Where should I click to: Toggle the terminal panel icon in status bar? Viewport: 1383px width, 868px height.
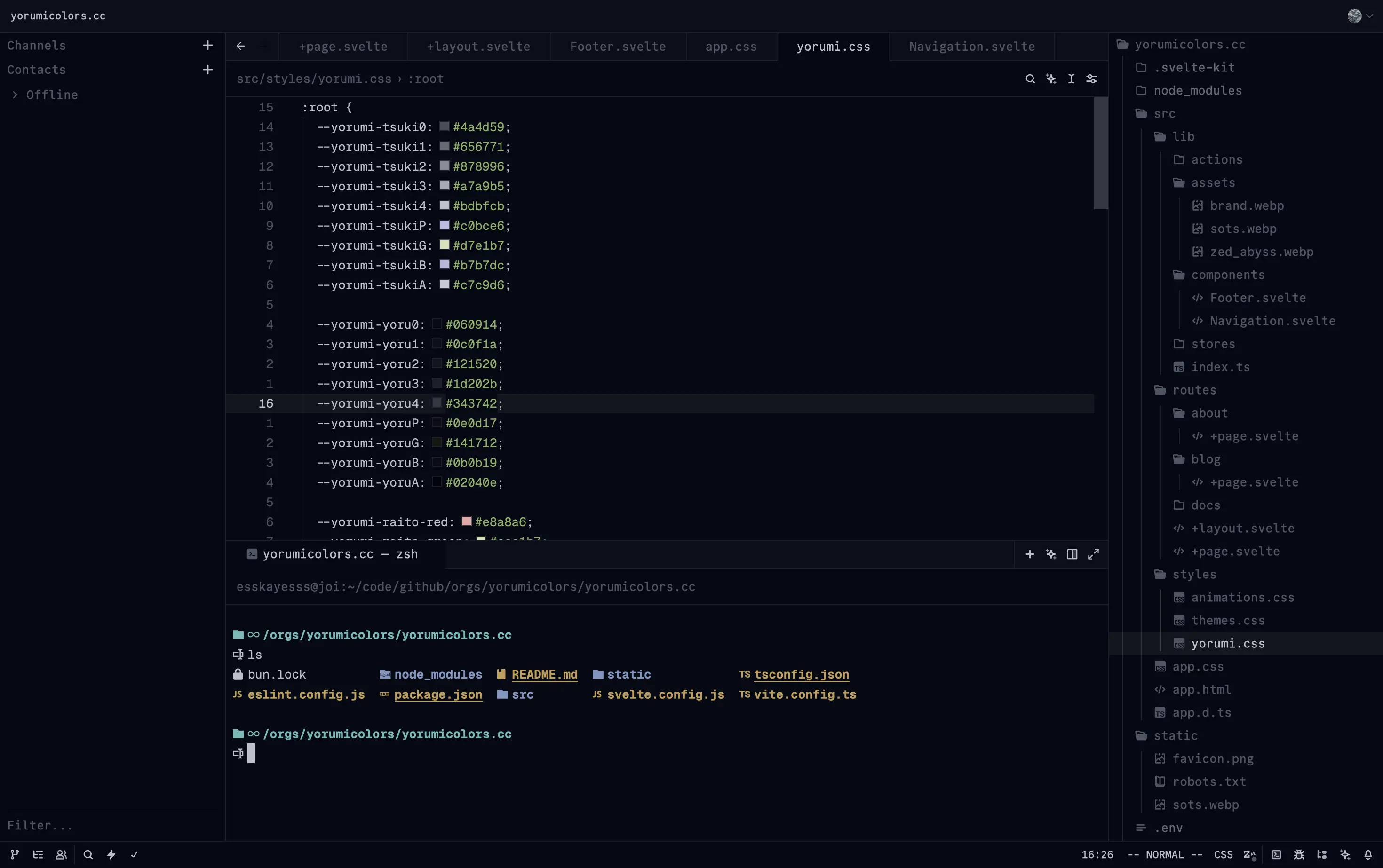pos(1276,855)
